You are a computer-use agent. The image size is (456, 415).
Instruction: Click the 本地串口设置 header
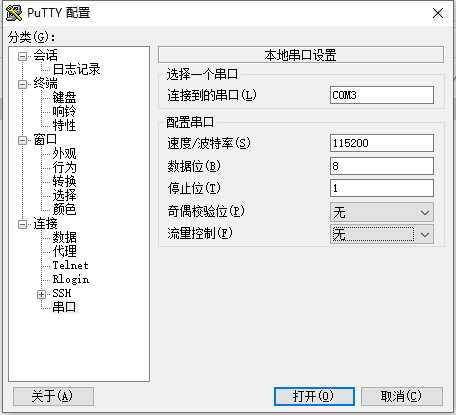(x=301, y=55)
